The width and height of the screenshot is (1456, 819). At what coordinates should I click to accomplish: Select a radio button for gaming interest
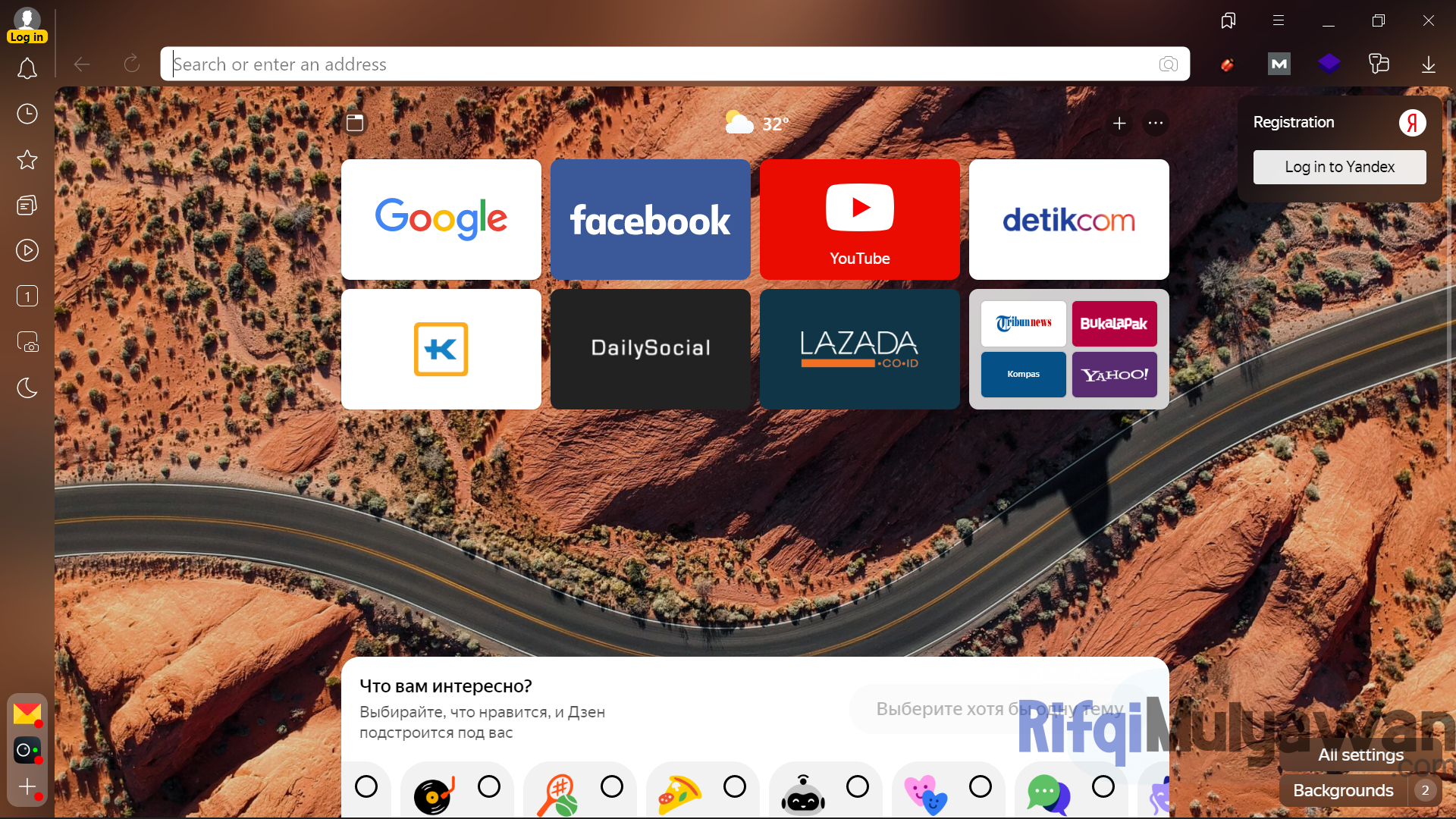pyautogui.click(x=857, y=789)
